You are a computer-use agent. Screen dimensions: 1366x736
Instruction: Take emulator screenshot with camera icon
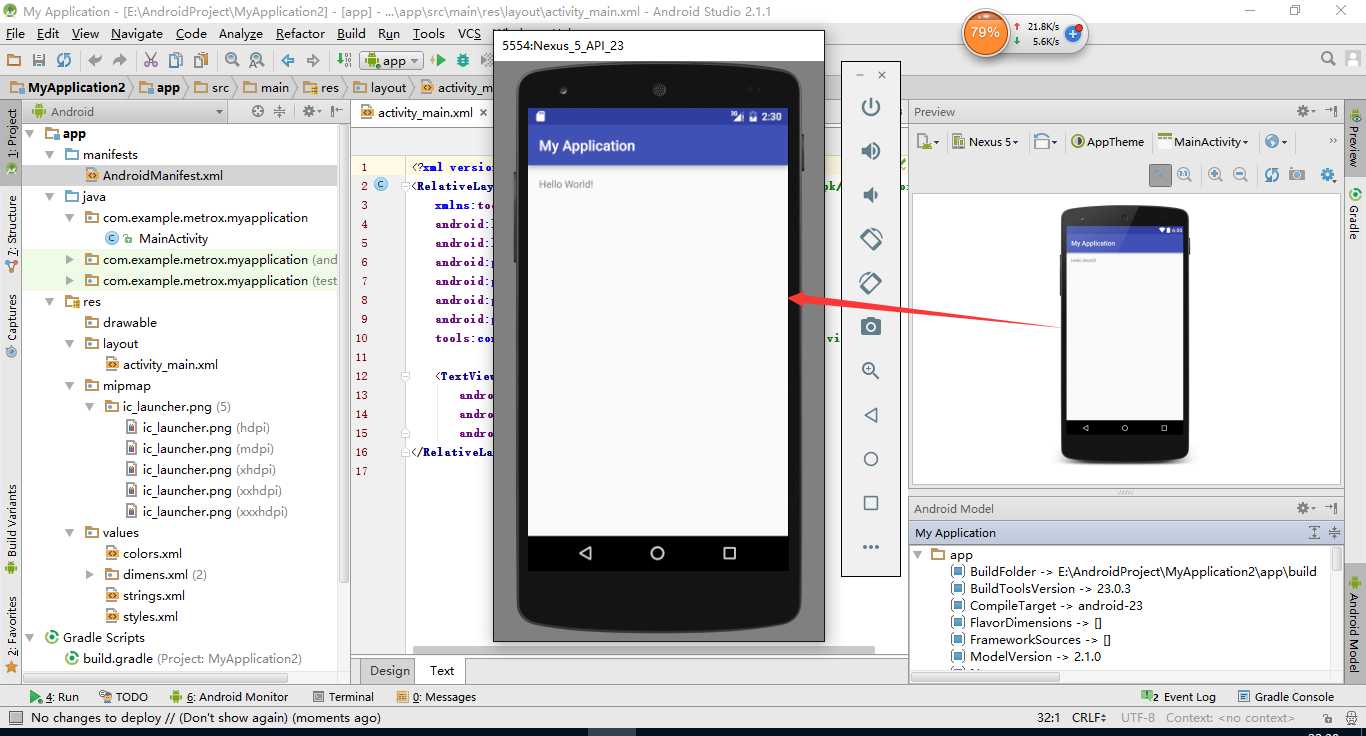871,327
